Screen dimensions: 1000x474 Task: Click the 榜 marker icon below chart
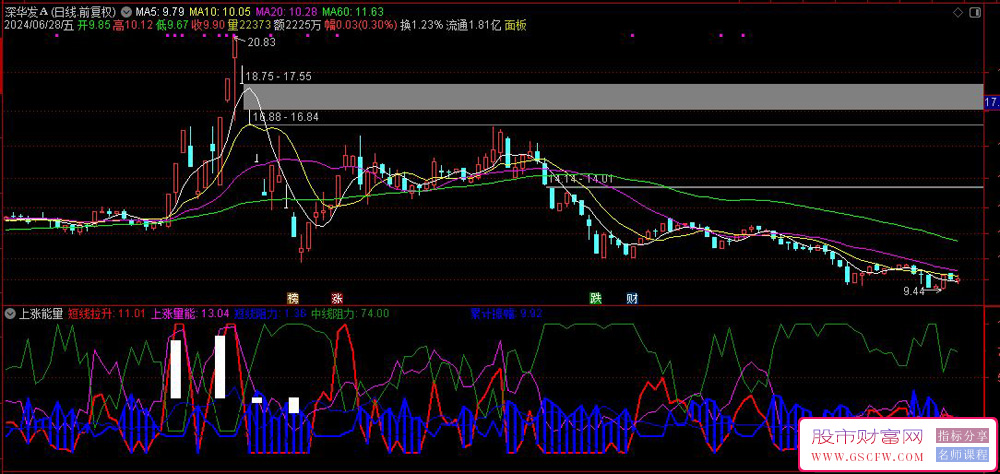293,298
